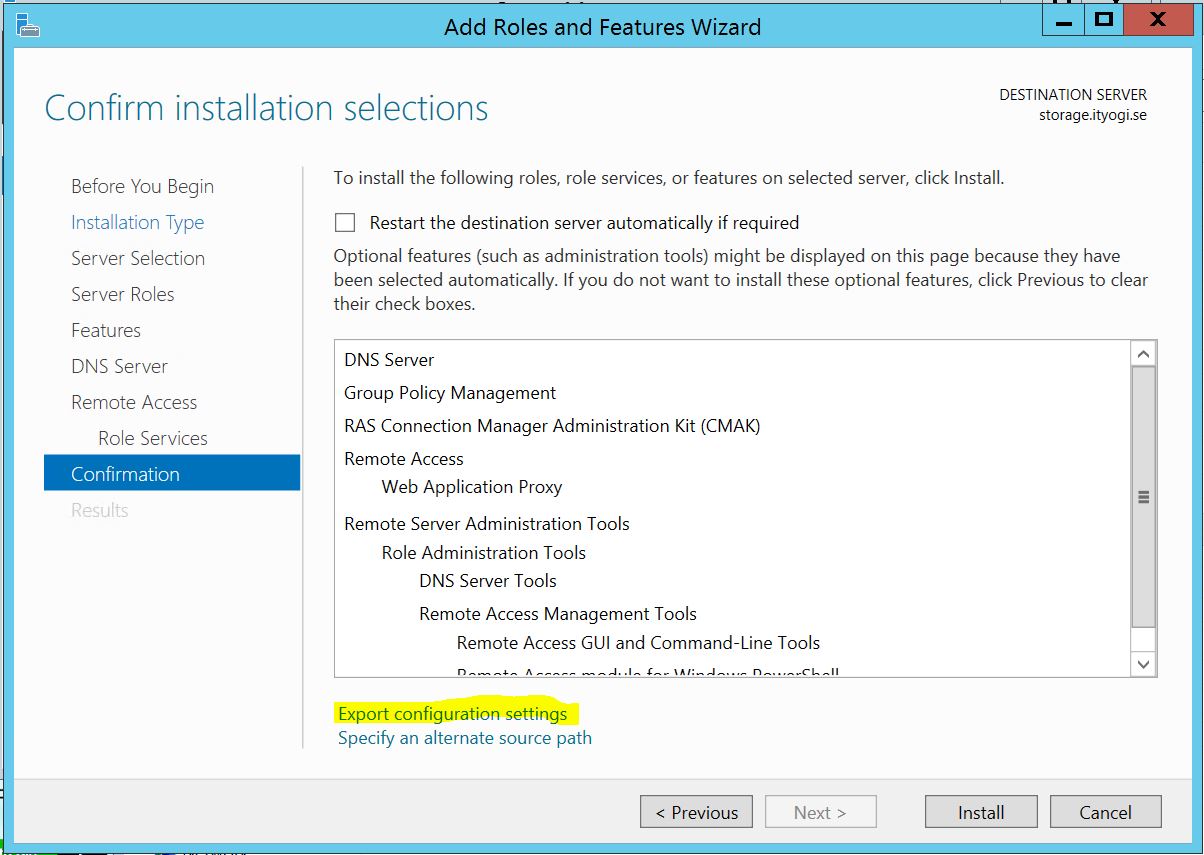Click the Previous button

(x=697, y=812)
